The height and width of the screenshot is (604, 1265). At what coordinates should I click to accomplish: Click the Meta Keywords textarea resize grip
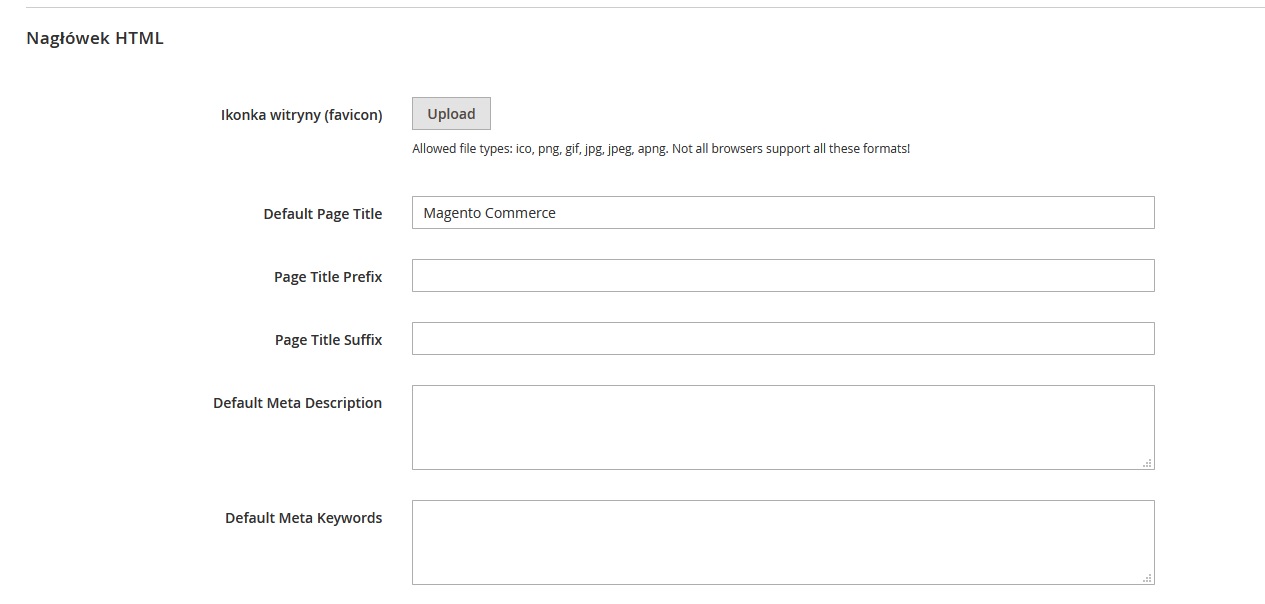tap(1147, 578)
